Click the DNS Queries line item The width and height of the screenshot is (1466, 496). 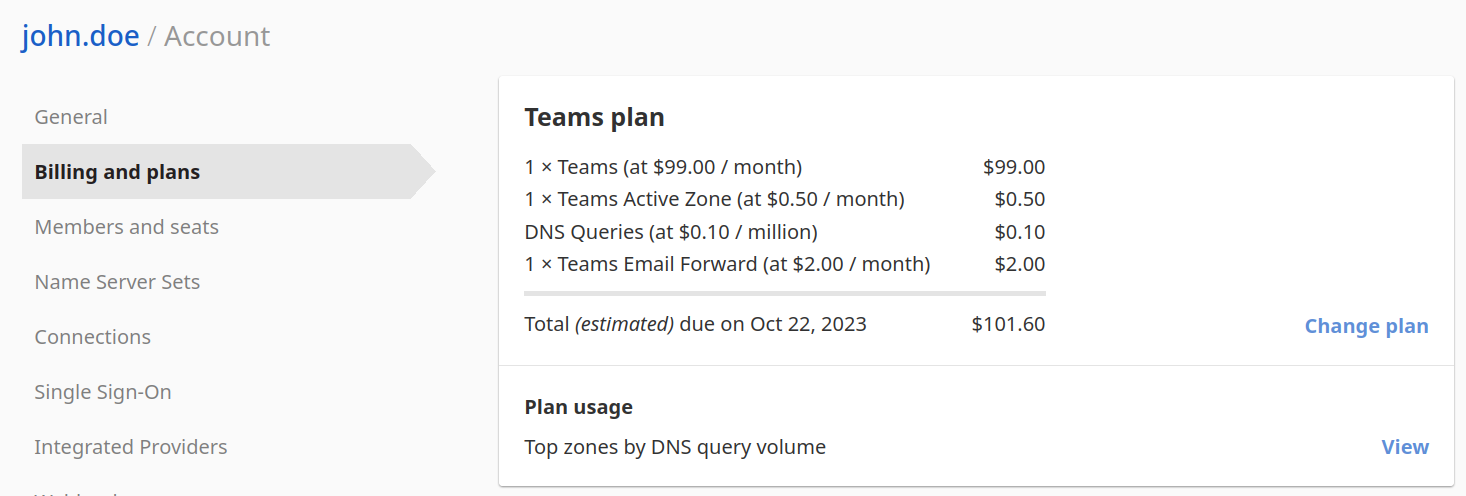[x=671, y=232]
